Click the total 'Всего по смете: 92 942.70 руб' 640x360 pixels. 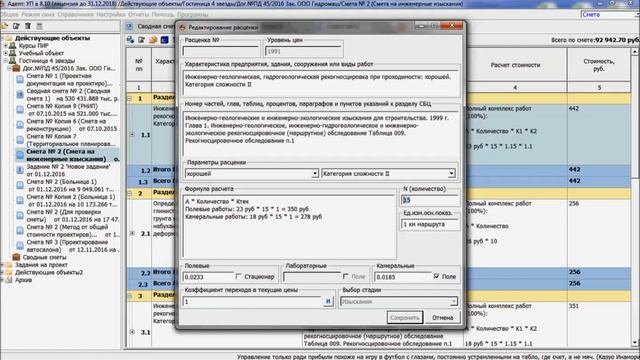point(595,40)
